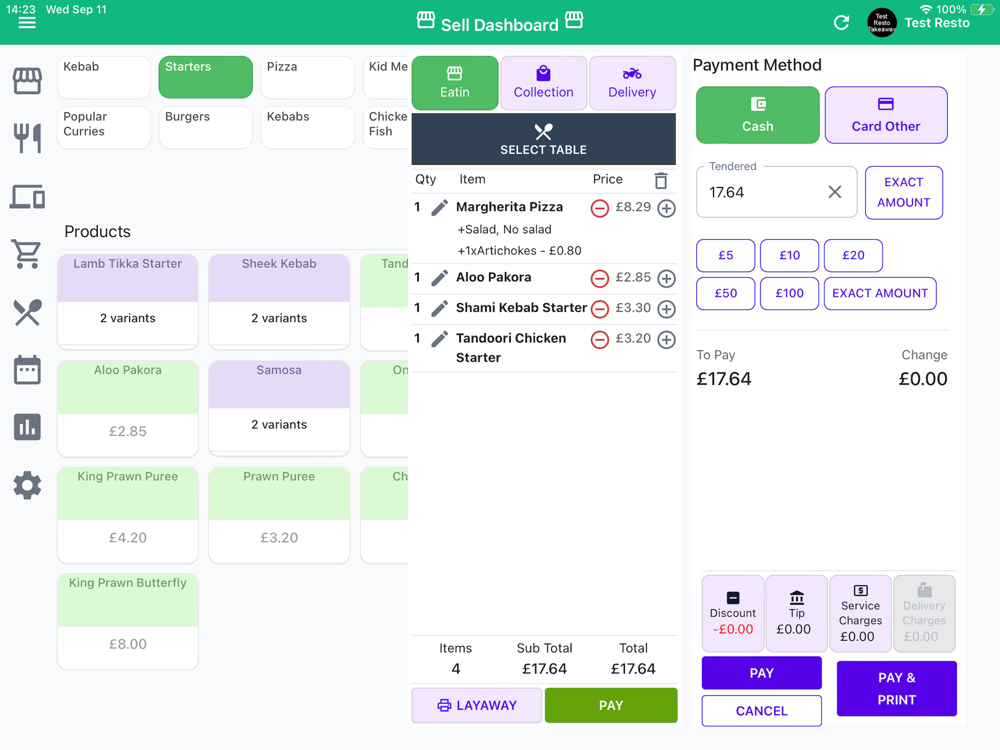Add King Prawn Butterfly product
Viewport: 1000px width, 750px height.
(x=128, y=621)
